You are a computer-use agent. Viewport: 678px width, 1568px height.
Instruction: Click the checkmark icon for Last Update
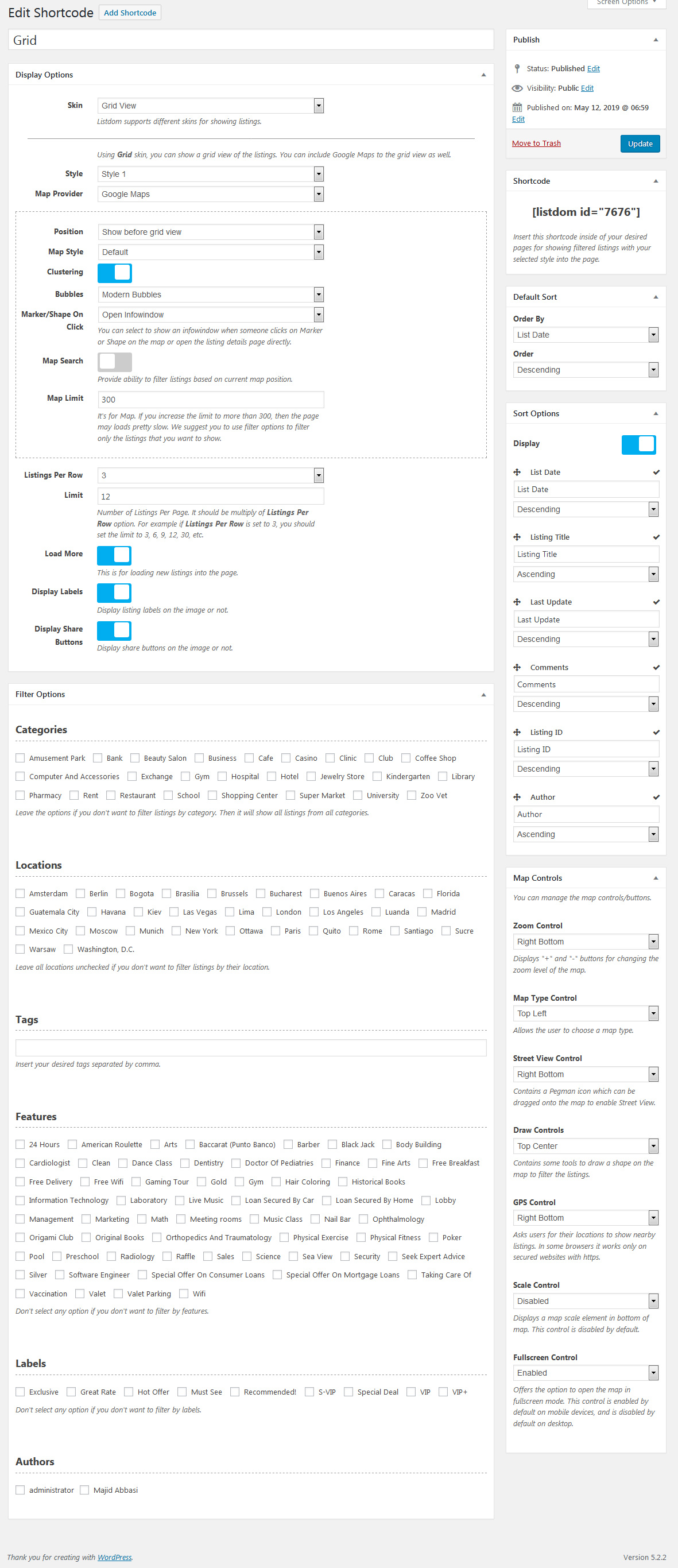tap(656, 602)
